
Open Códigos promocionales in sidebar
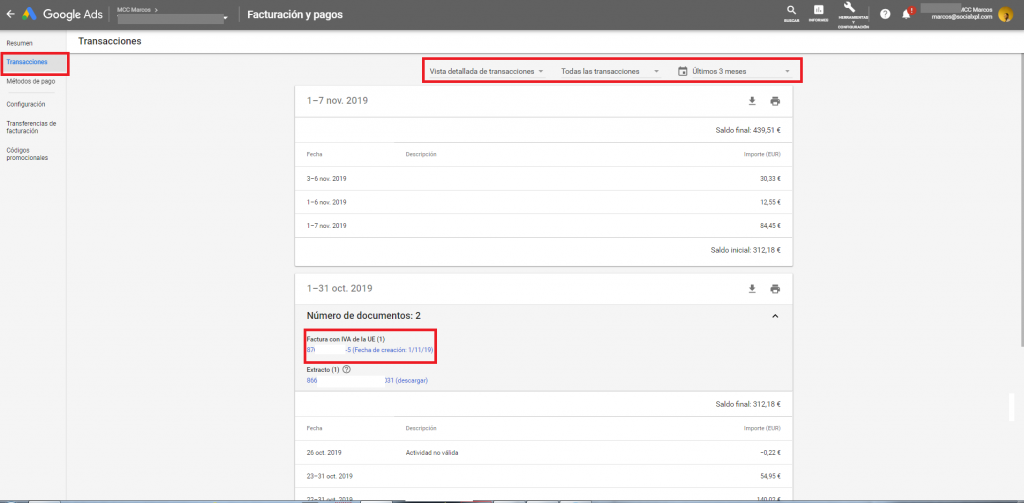[27, 154]
